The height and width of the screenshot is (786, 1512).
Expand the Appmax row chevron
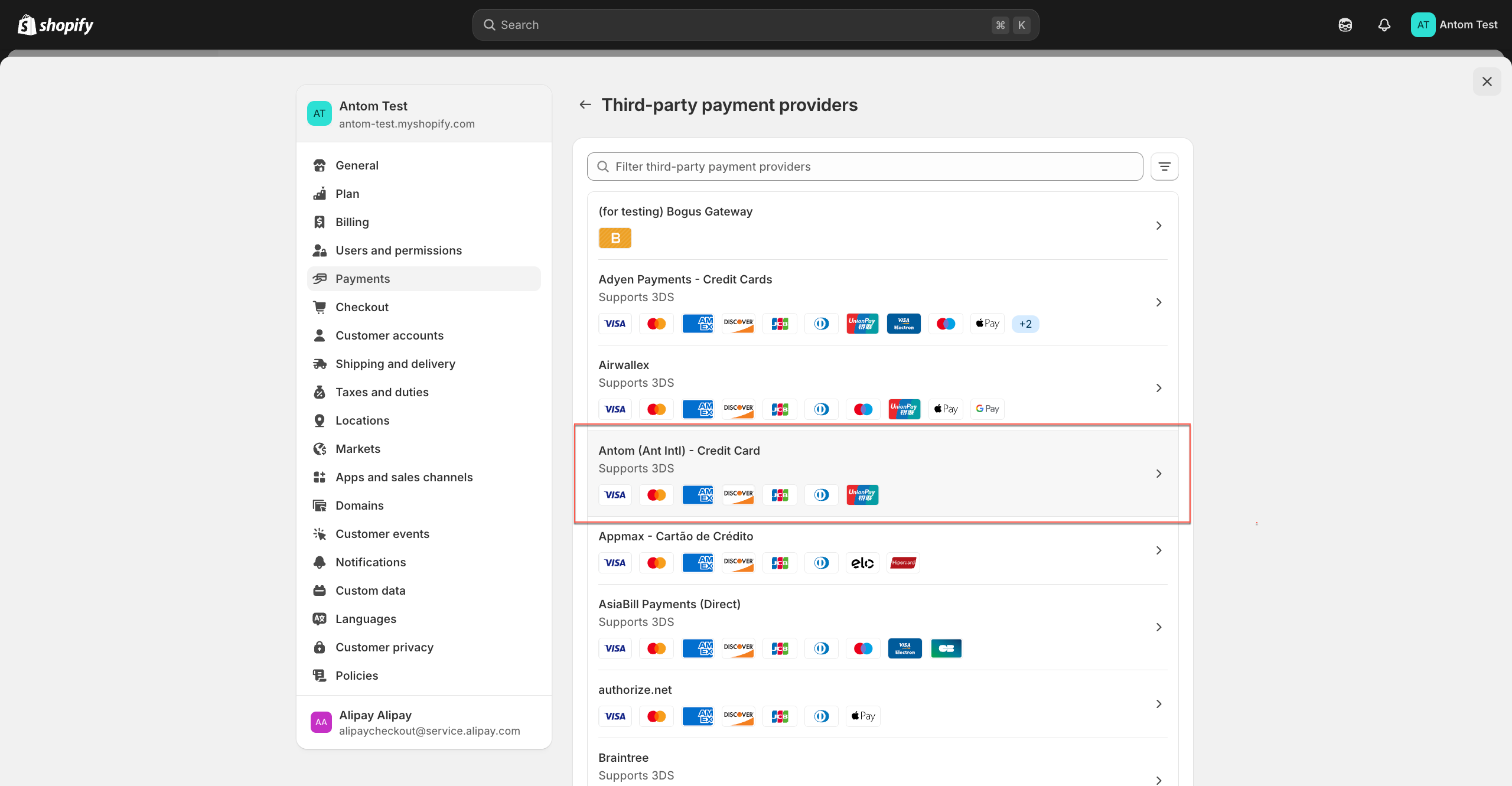click(1159, 550)
